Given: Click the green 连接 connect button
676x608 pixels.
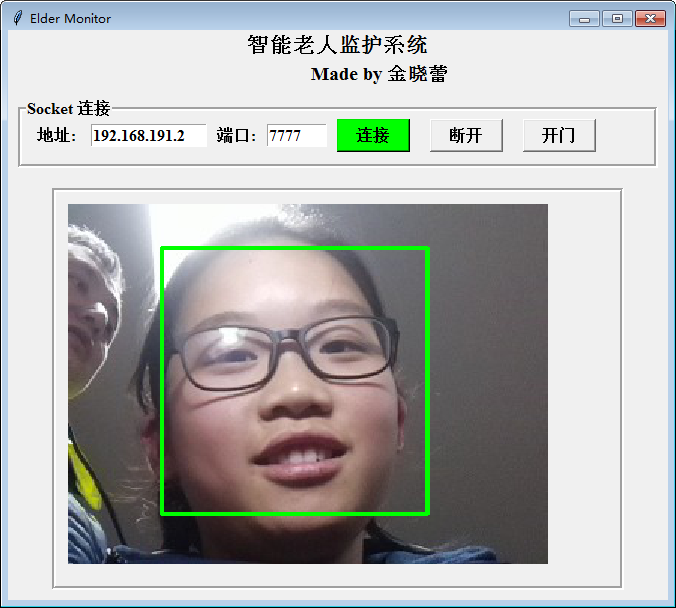Looking at the screenshot, I should [373, 135].
